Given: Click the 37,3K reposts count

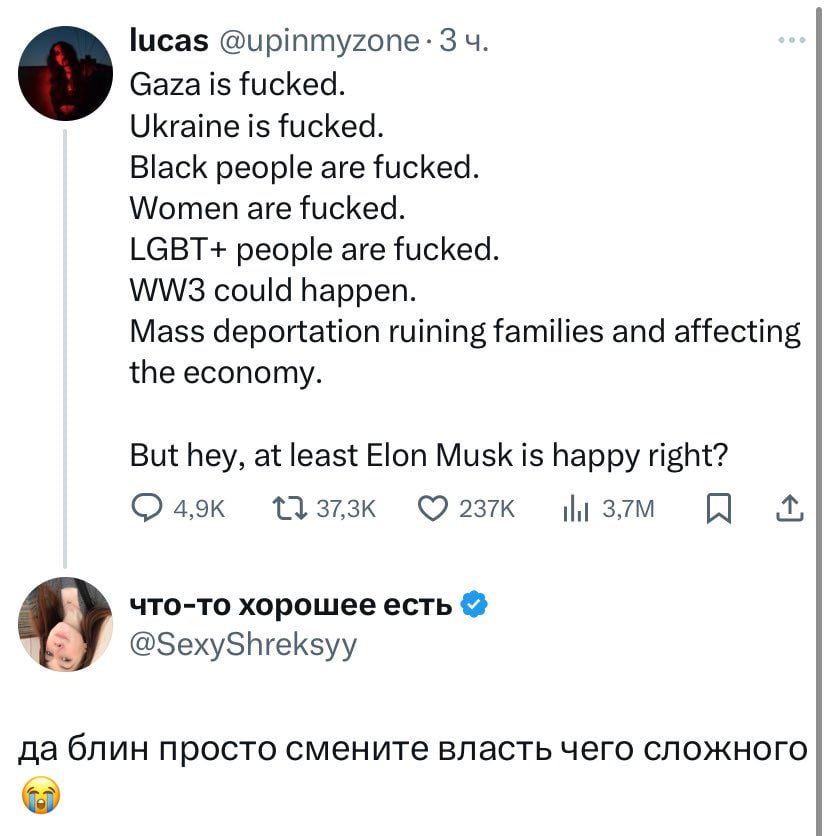Looking at the screenshot, I should 346,511.
